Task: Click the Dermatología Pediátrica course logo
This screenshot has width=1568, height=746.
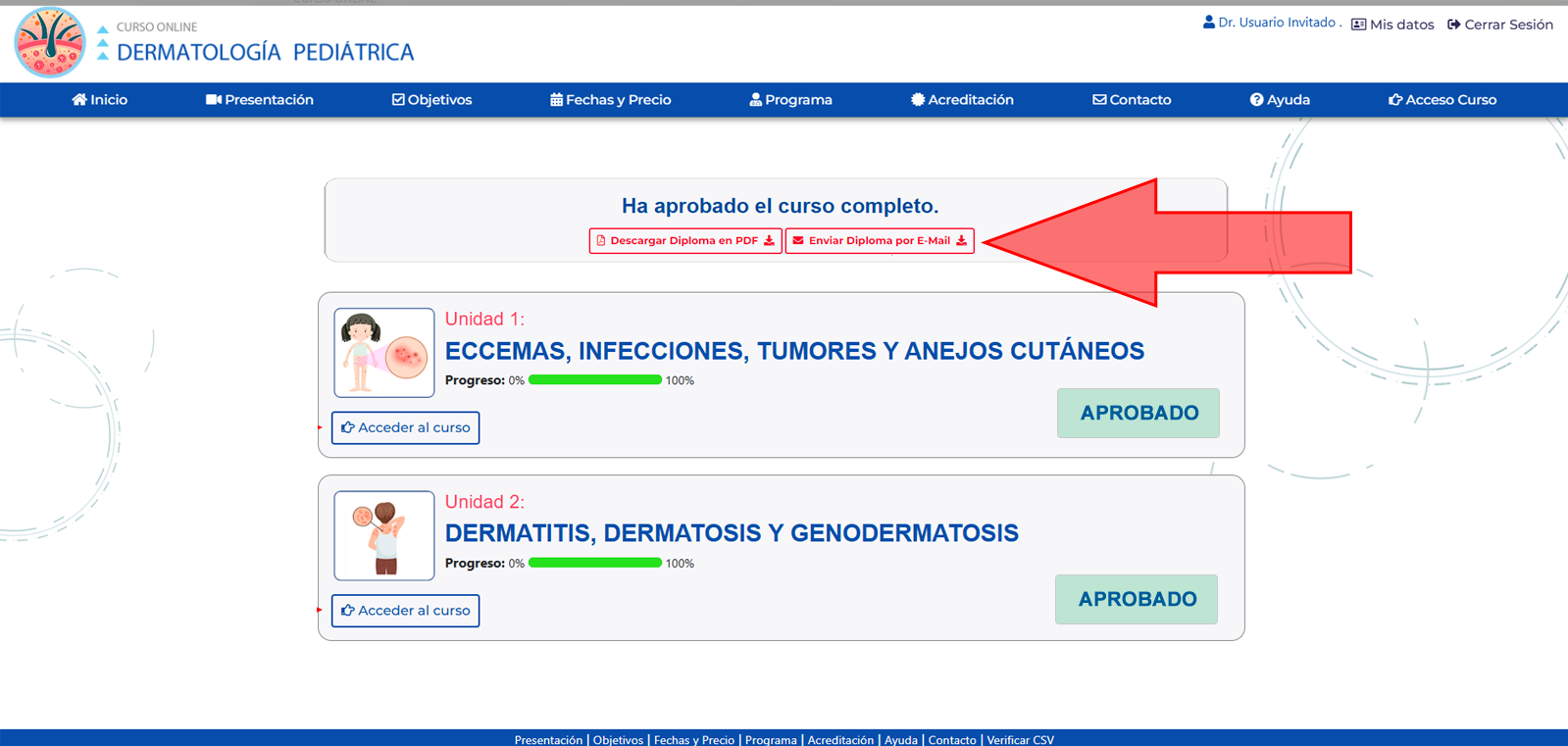Action: tap(50, 42)
